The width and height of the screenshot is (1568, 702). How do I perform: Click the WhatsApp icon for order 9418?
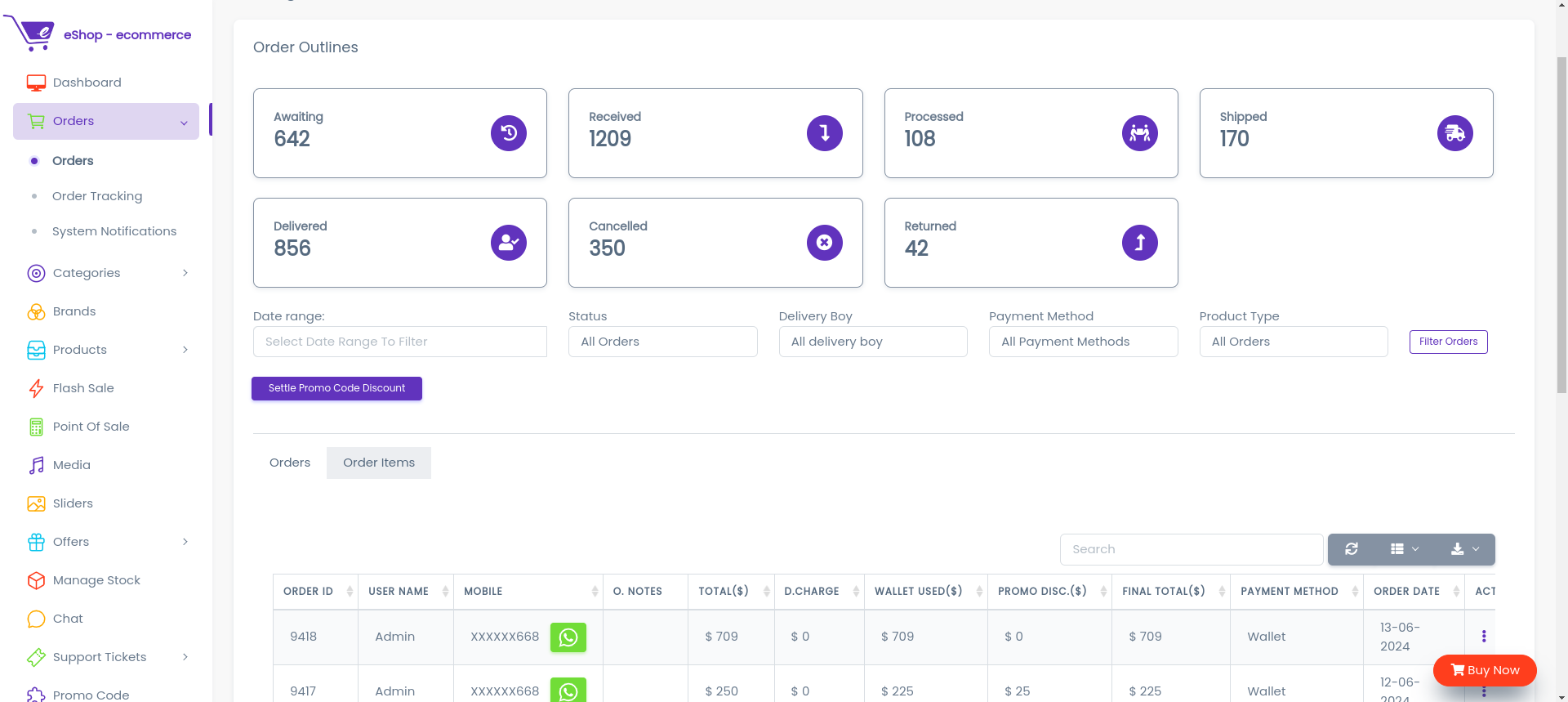click(568, 637)
